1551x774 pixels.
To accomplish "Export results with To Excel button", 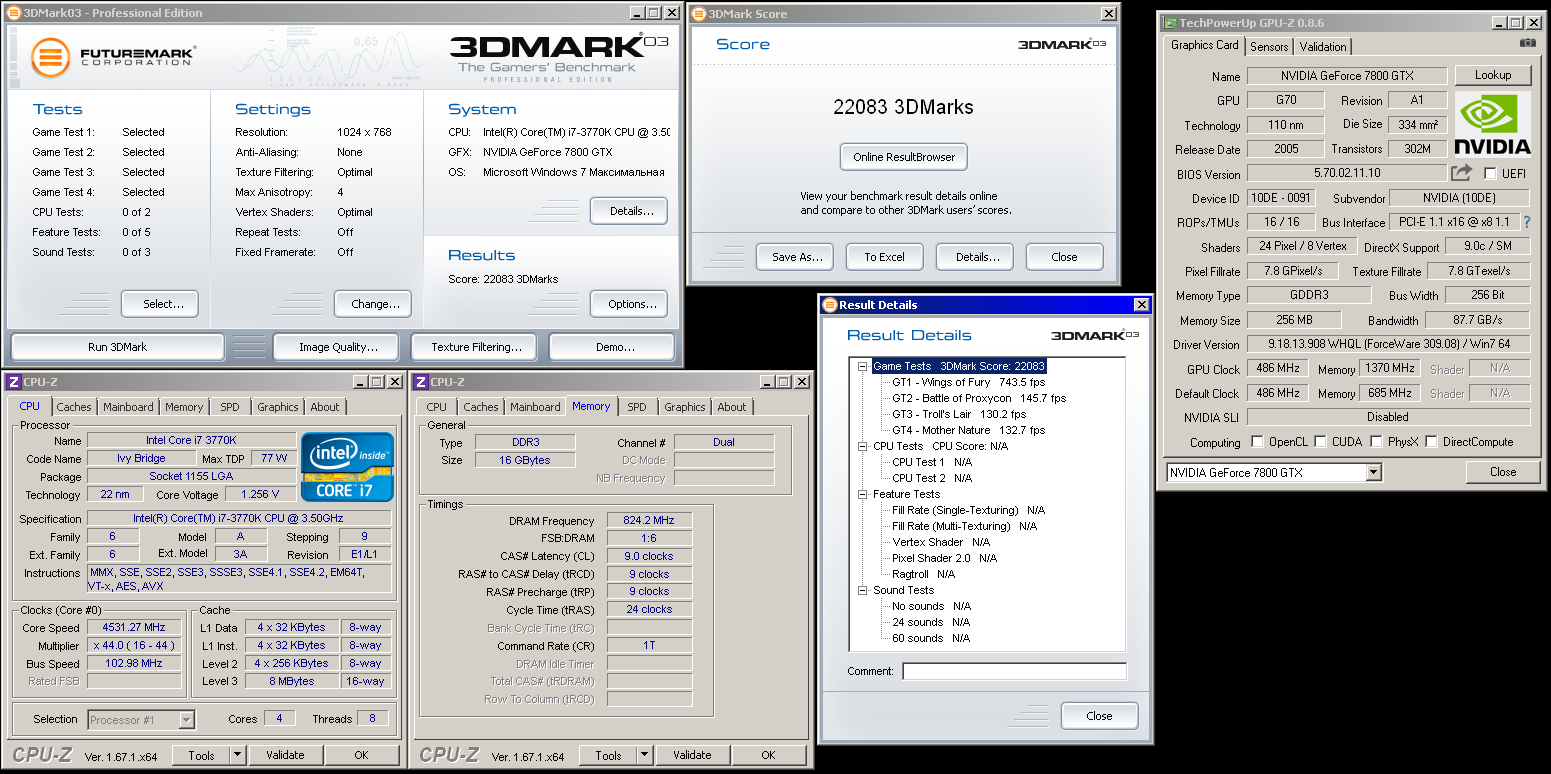I will click(x=885, y=257).
